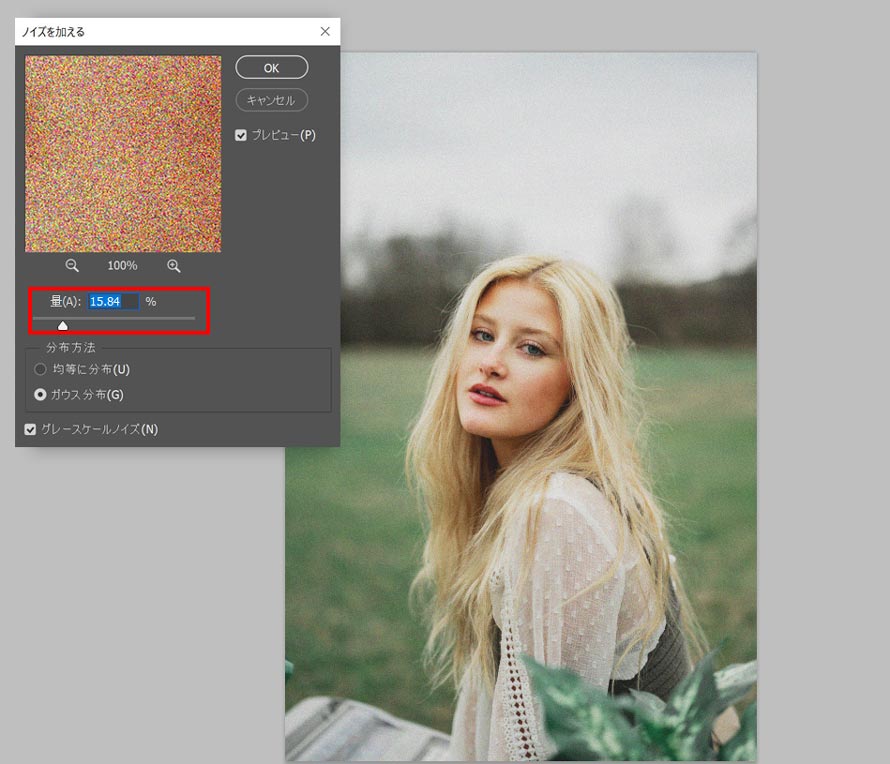Image resolution: width=890 pixels, height=764 pixels.
Task: Select ガウス分布(G) radio option
Action: point(40,394)
